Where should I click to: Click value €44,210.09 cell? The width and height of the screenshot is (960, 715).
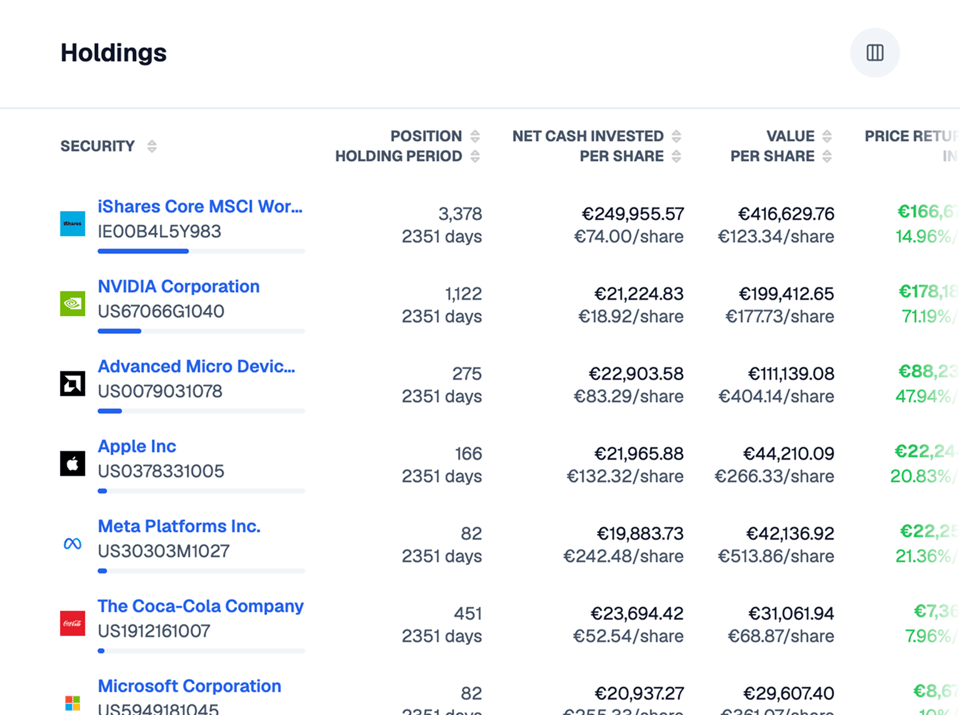point(789,454)
